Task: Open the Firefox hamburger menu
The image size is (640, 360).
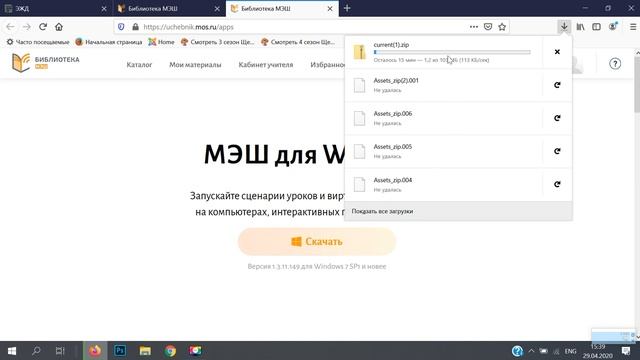Action: tap(633, 27)
